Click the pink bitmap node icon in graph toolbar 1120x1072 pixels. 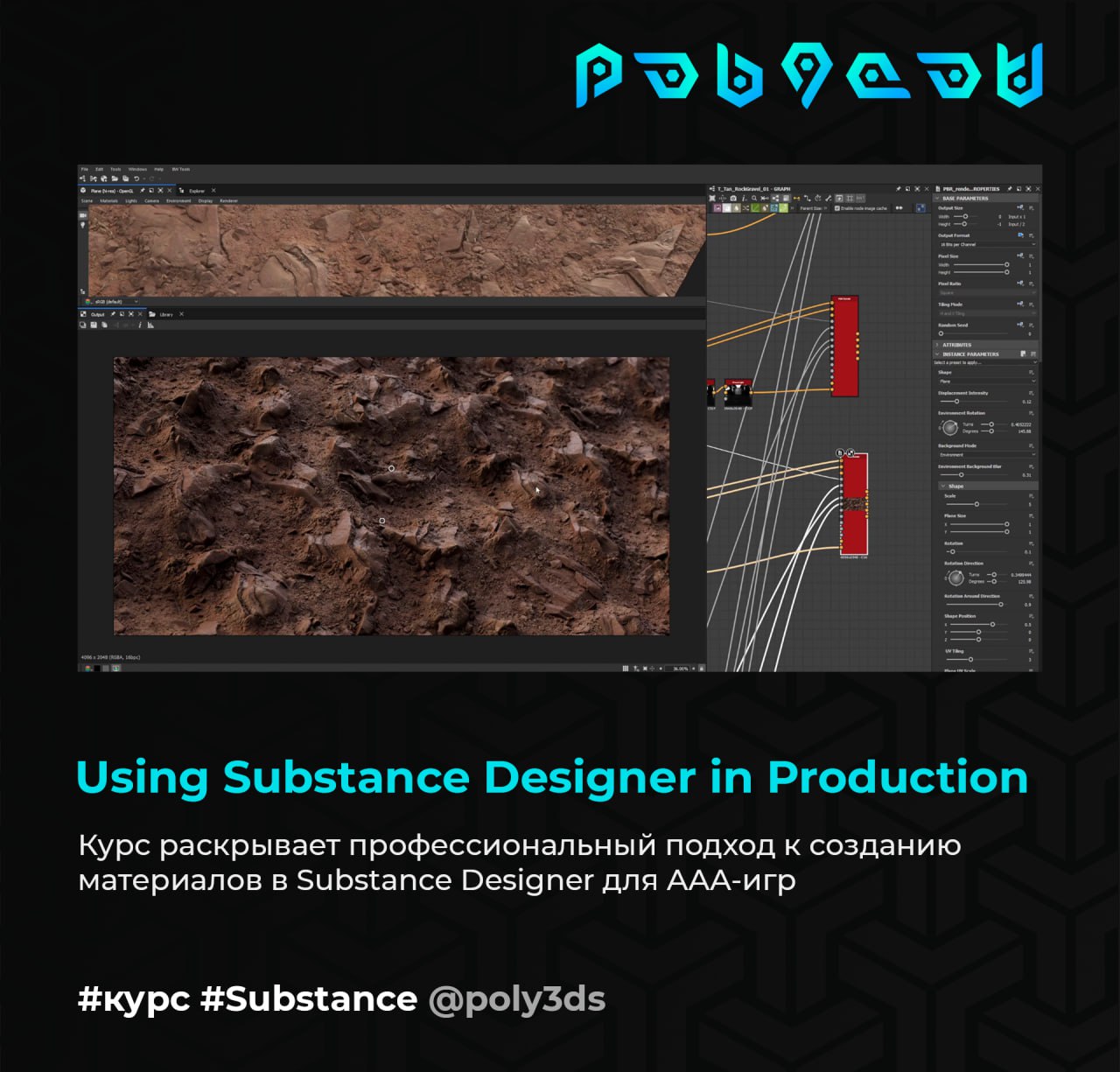(x=717, y=208)
